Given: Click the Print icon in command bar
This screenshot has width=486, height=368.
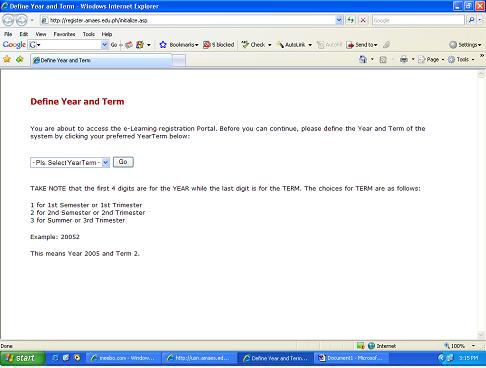Looking at the screenshot, I should [x=404, y=60].
